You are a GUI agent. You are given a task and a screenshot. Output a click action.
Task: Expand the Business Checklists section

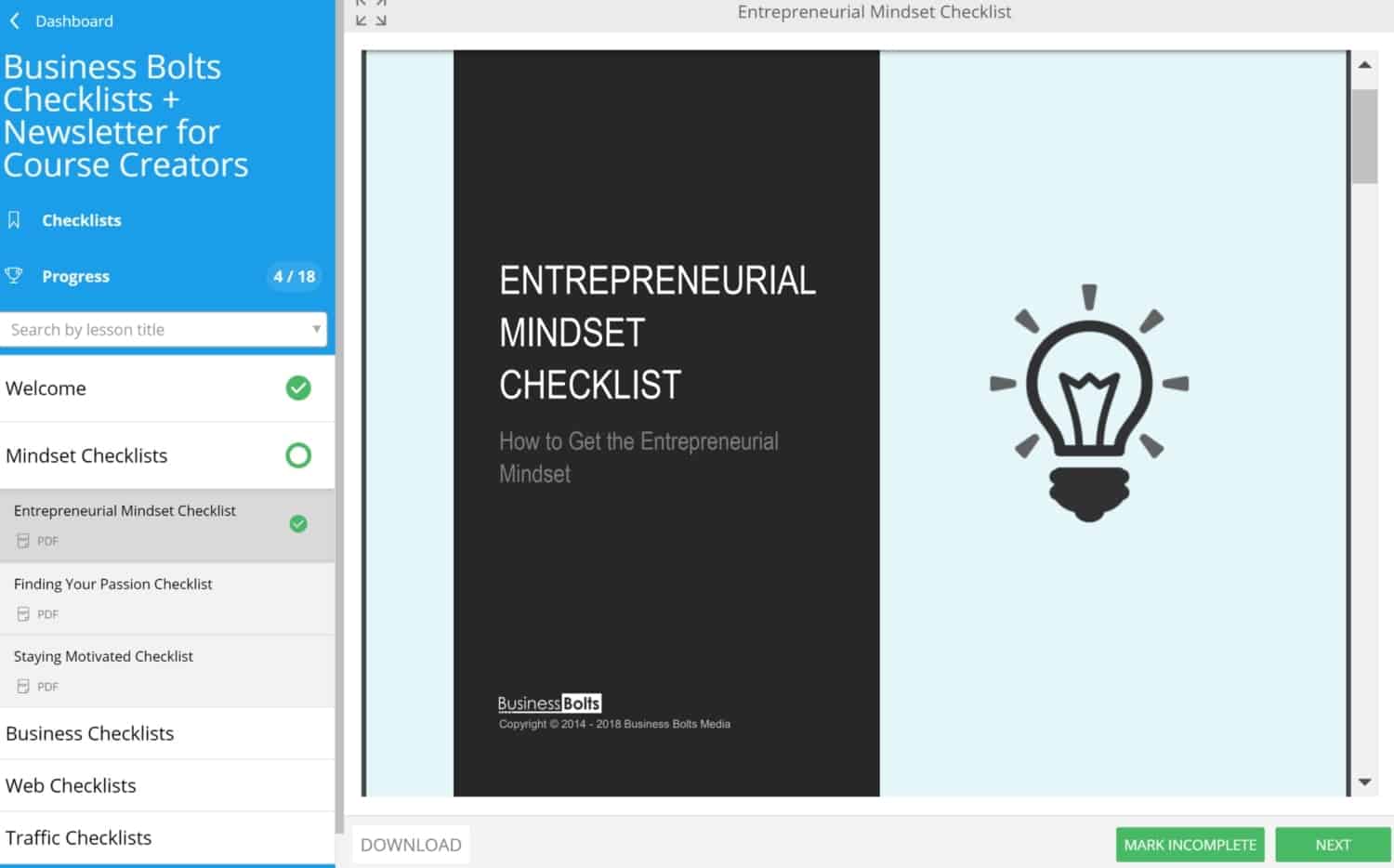(167, 733)
